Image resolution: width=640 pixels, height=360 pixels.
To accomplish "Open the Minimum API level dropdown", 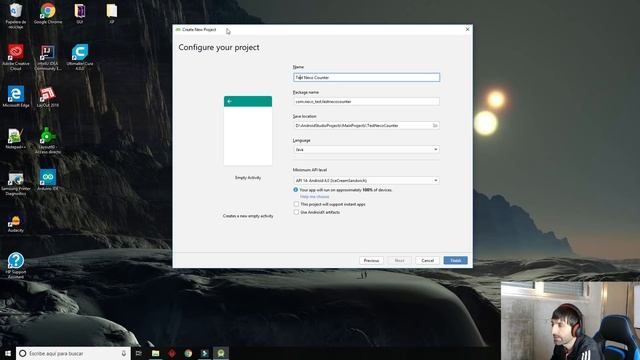I will (366, 180).
